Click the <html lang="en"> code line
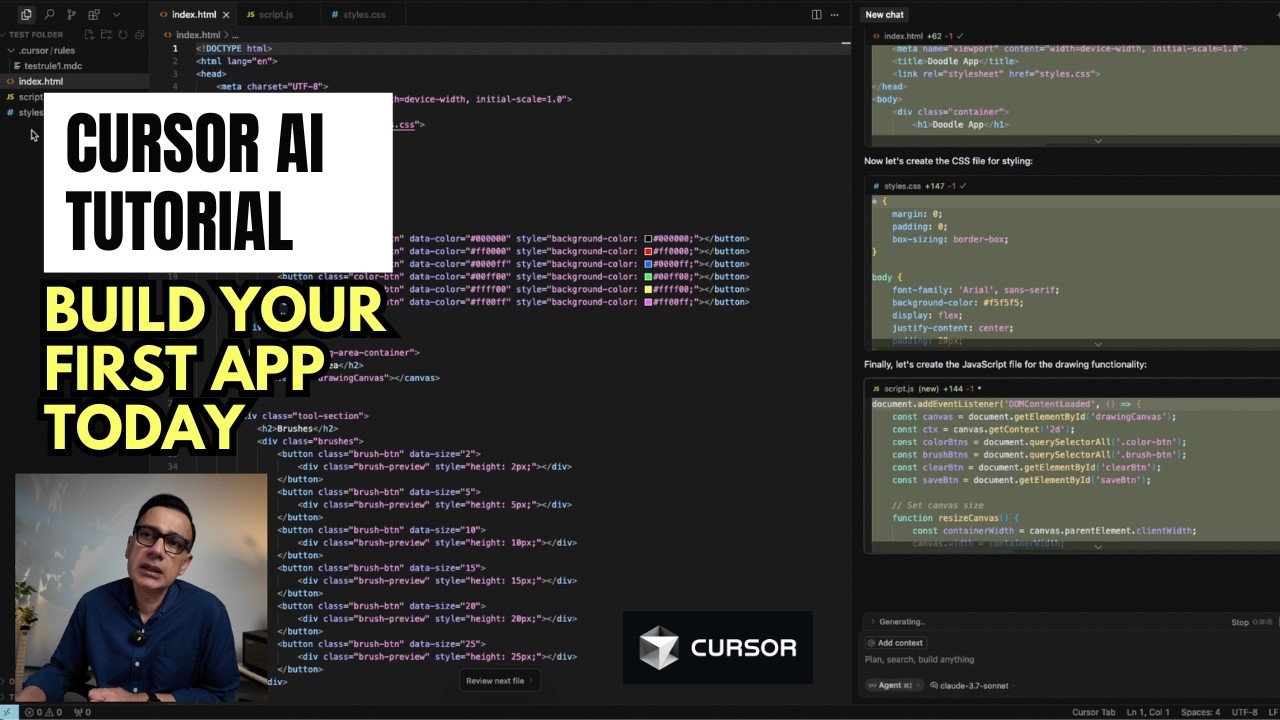 (x=236, y=61)
